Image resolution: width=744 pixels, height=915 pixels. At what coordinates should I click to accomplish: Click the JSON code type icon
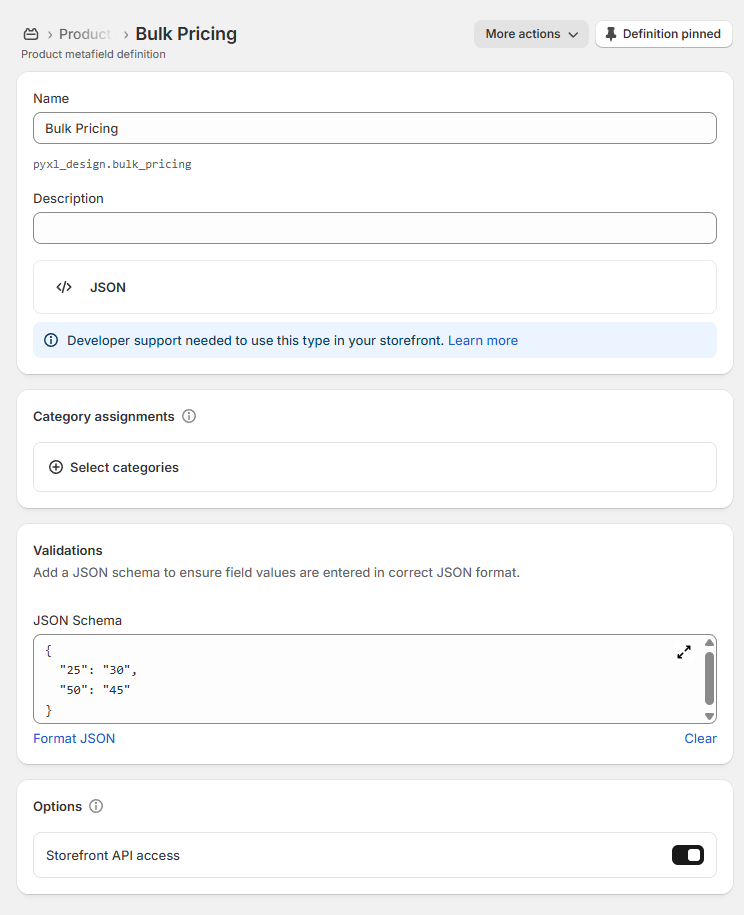(x=63, y=287)
